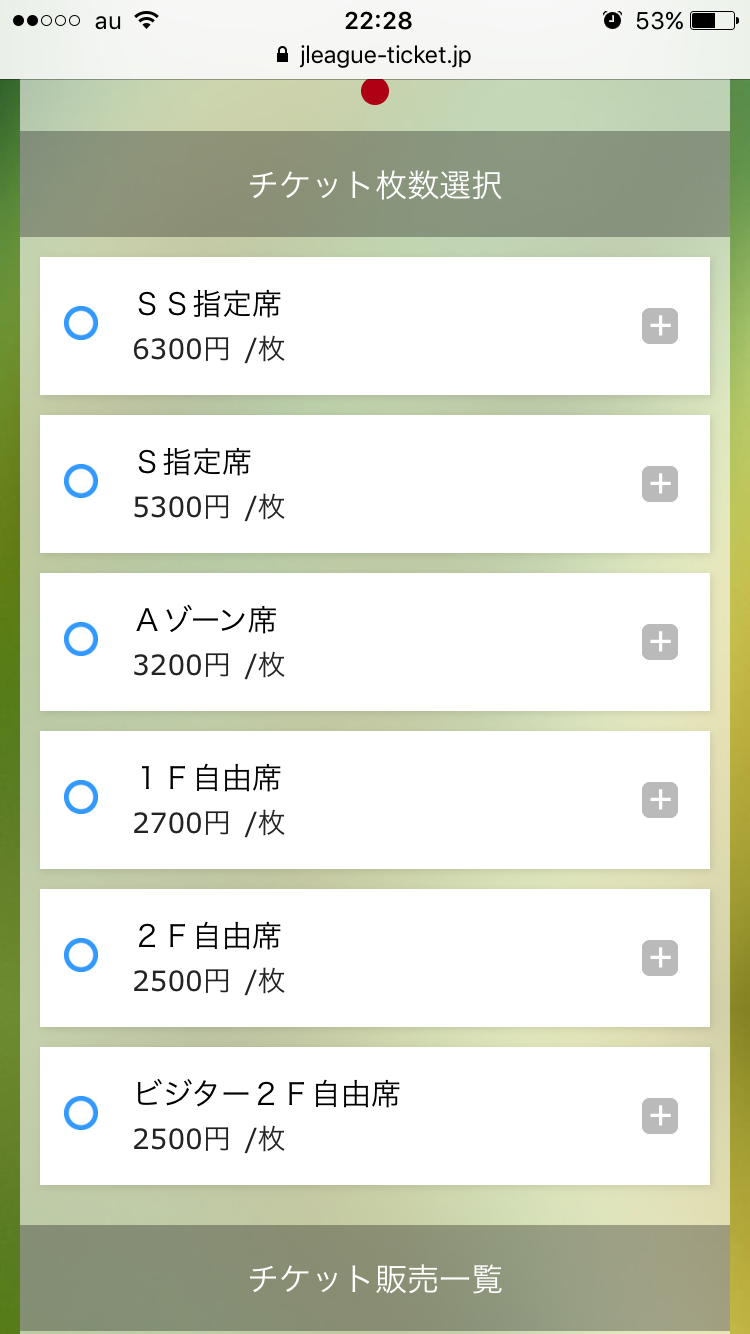Tap the plus icon for ２Ｆ自由席
This screenshot has width=750, height=1334.
660,958
